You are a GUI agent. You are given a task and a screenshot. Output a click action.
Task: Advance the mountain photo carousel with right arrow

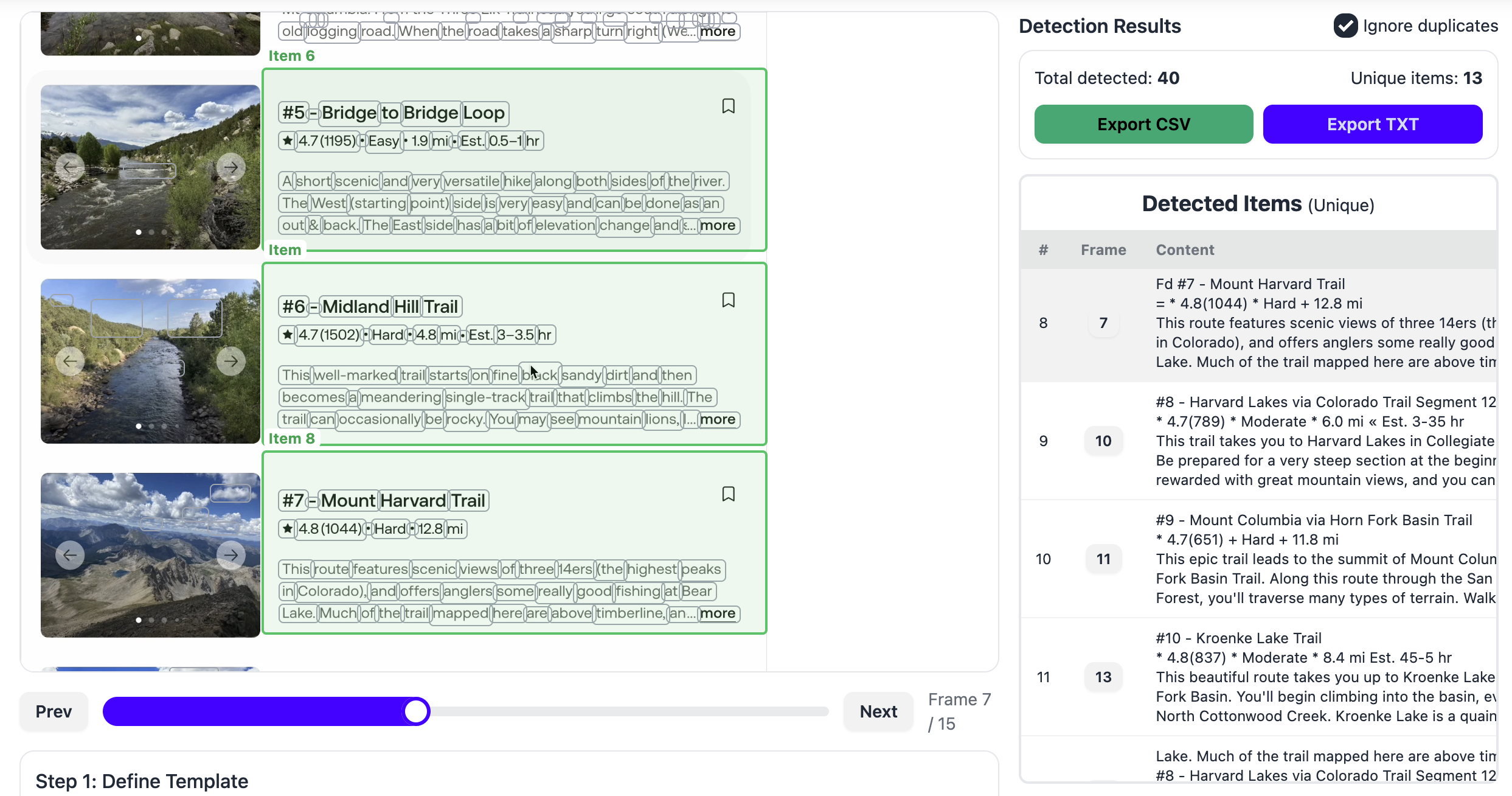tap(231, 554)
